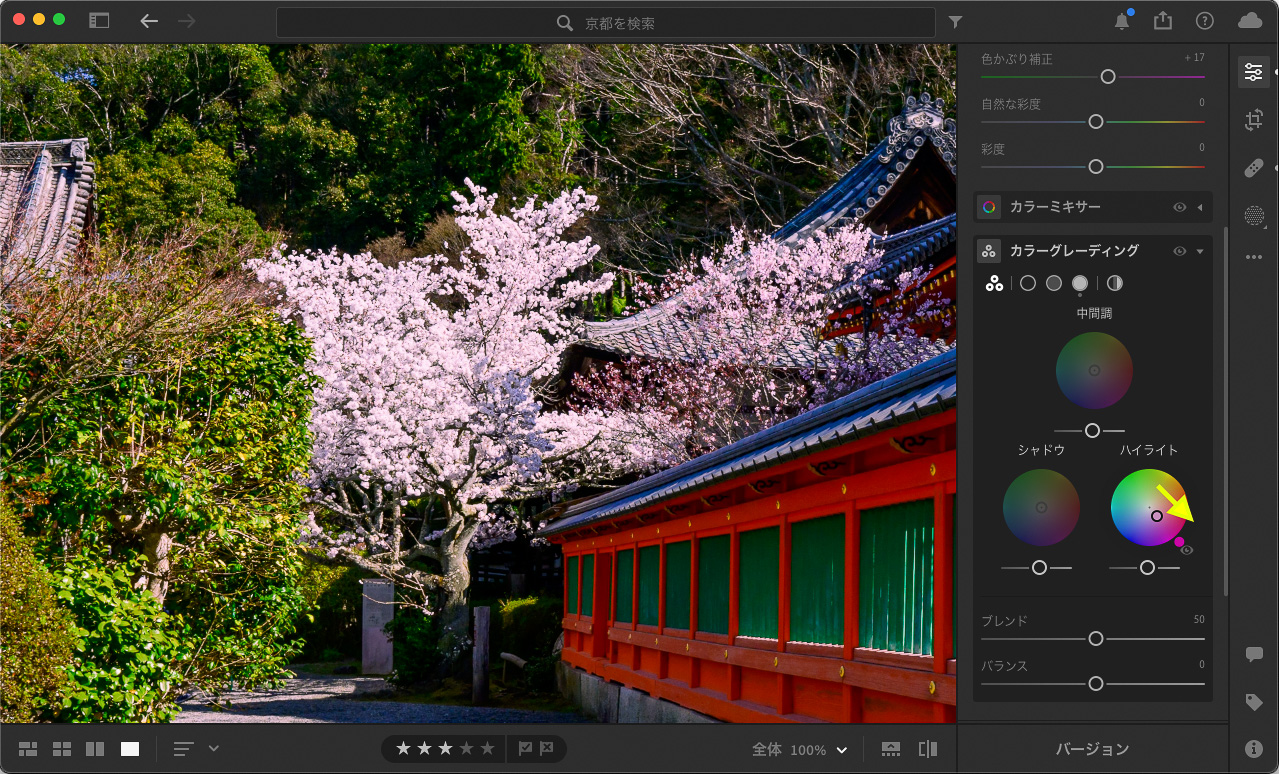
Task: Open the notifications bell
Action: pyautogui.click(x=1122, y=21)
